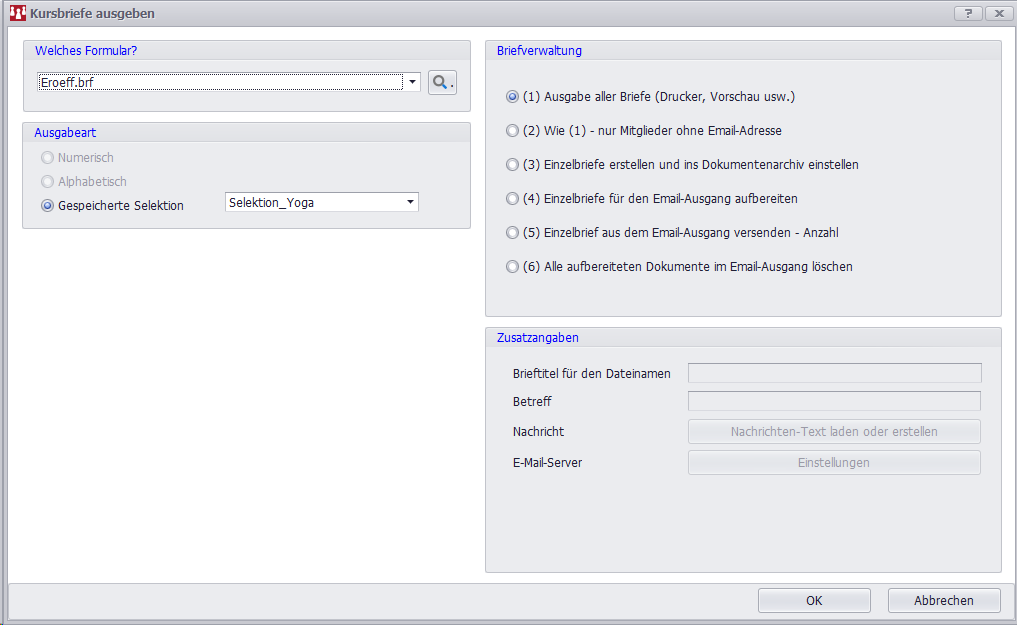1017x625 pixels.
Task: Click the OK button
Action: click(x=814, y=601)
